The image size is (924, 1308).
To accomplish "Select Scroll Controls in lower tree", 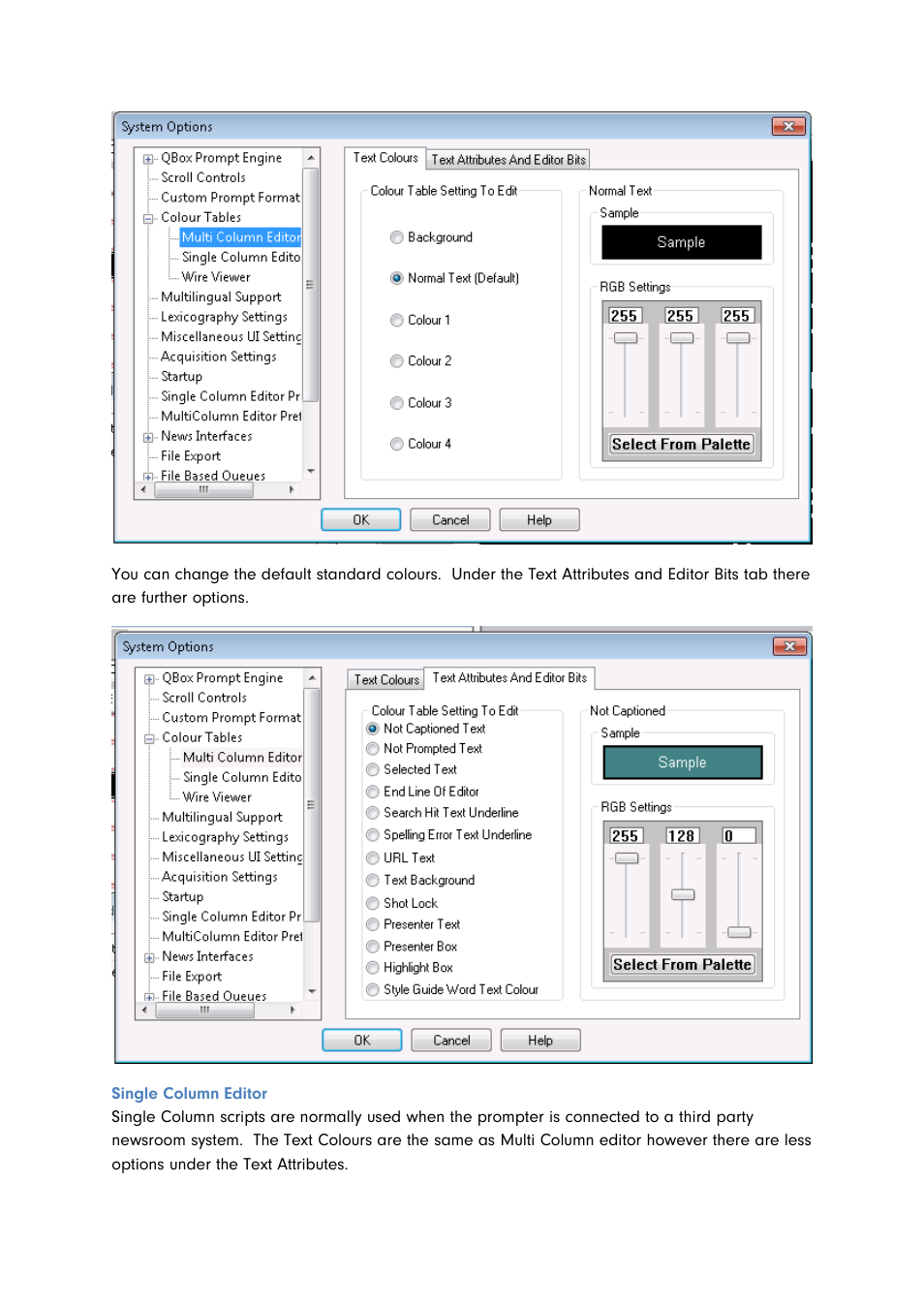I will coord(204,698).
